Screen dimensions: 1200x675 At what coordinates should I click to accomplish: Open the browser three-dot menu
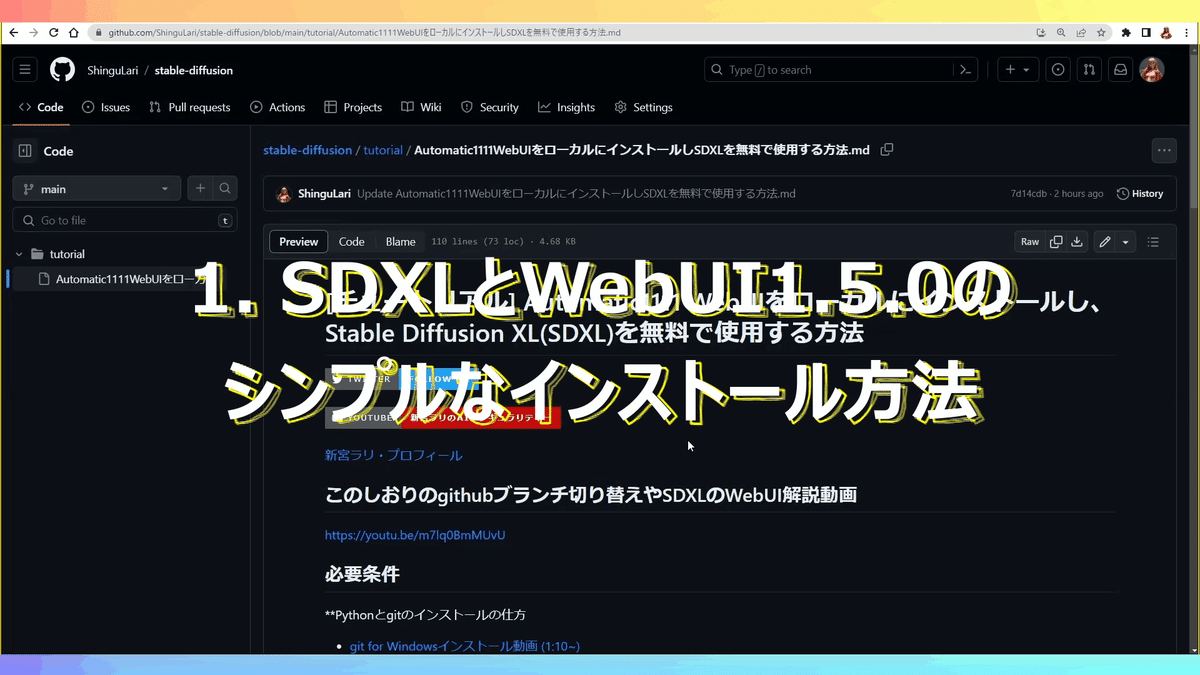pos(1186,32)
